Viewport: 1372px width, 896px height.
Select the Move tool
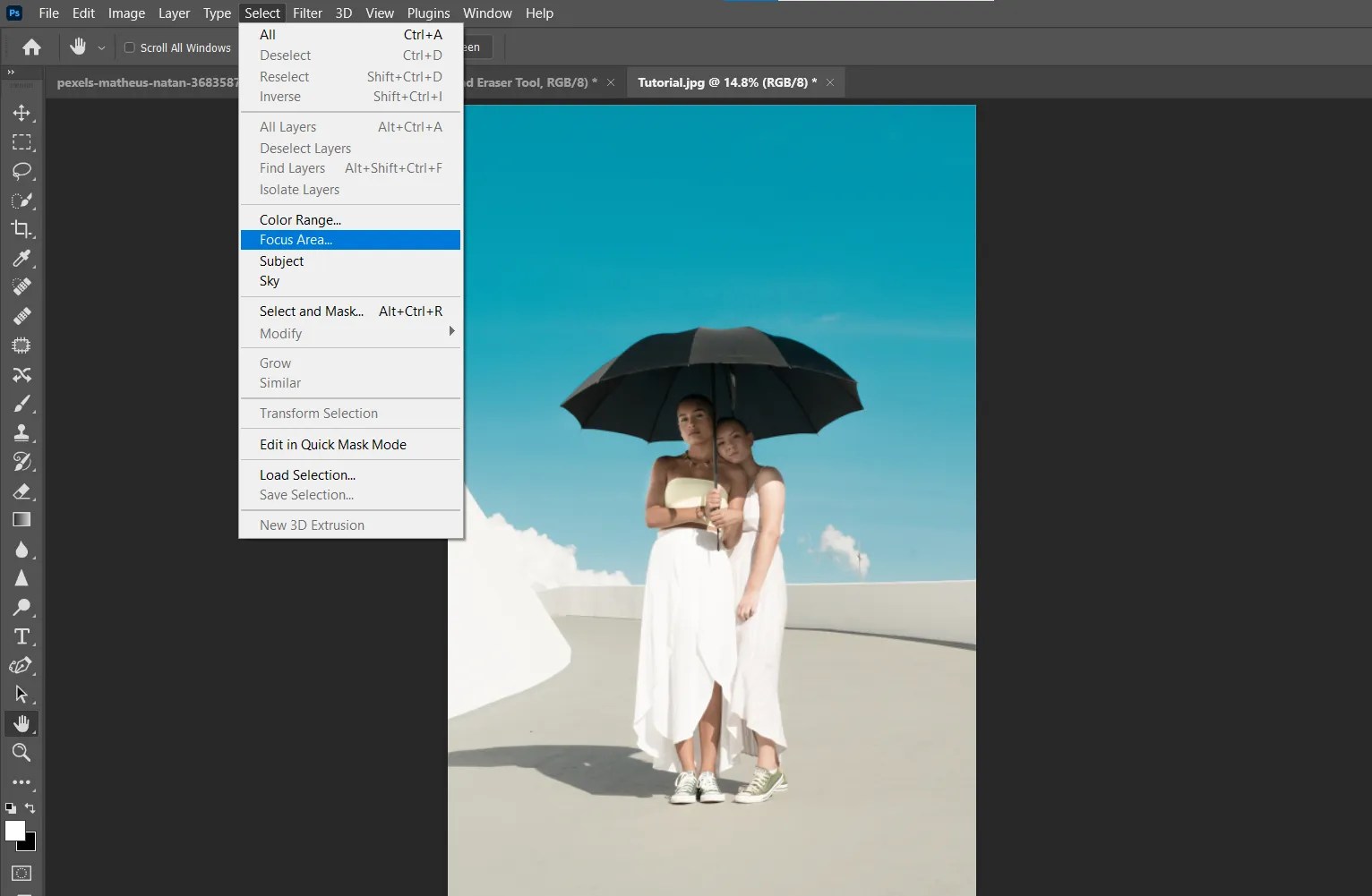coord(21,113)
